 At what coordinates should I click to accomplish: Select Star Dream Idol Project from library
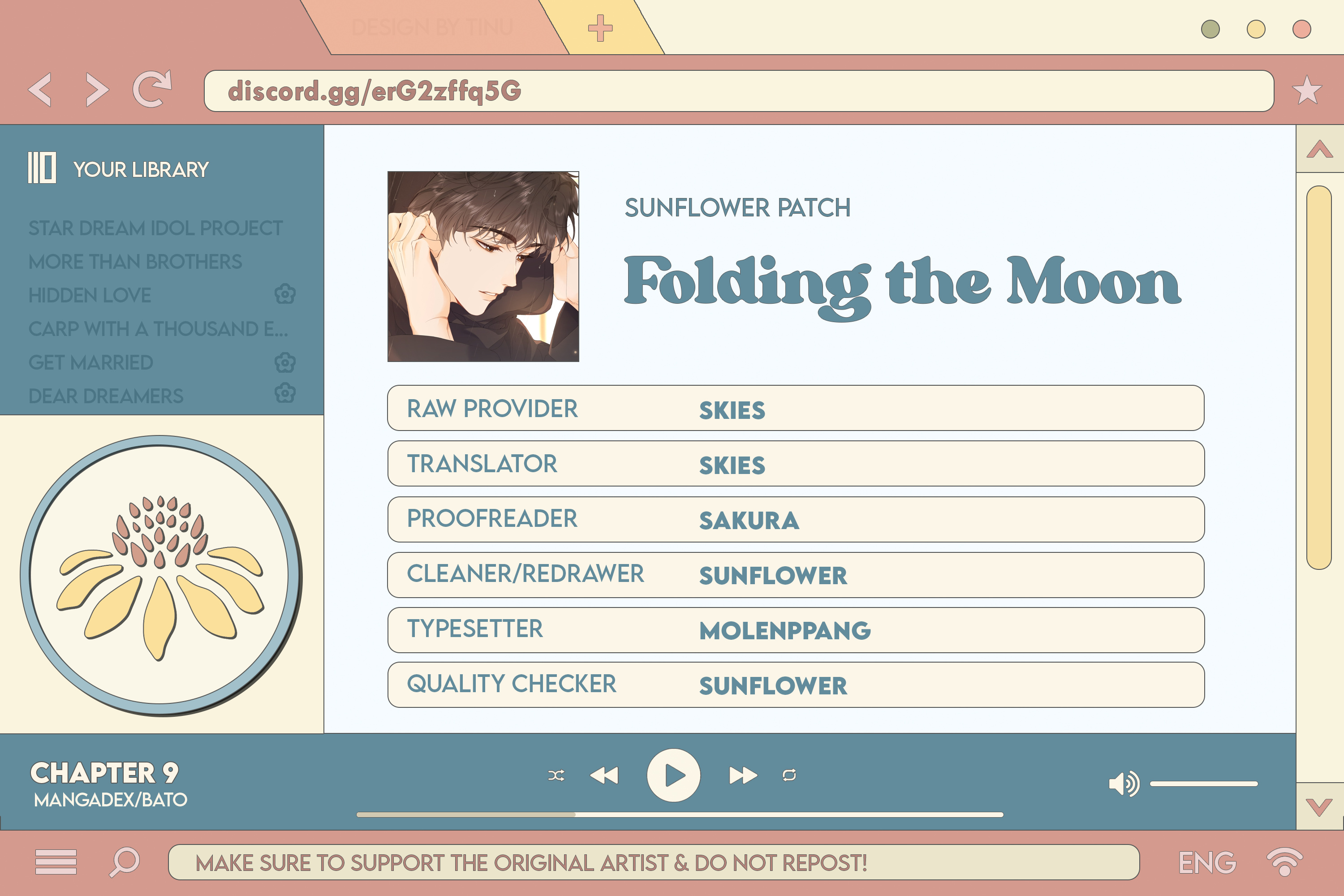(x=155, y=228)
